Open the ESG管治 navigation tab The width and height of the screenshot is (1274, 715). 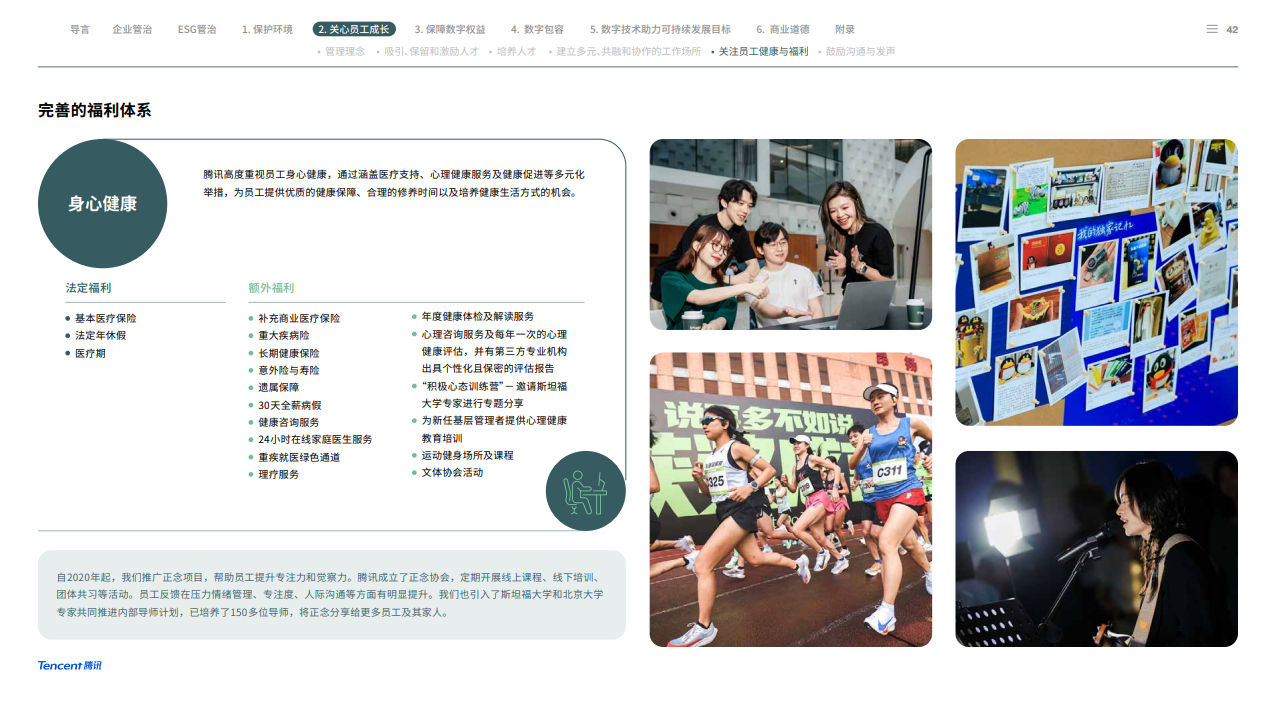tap(197, 29)
